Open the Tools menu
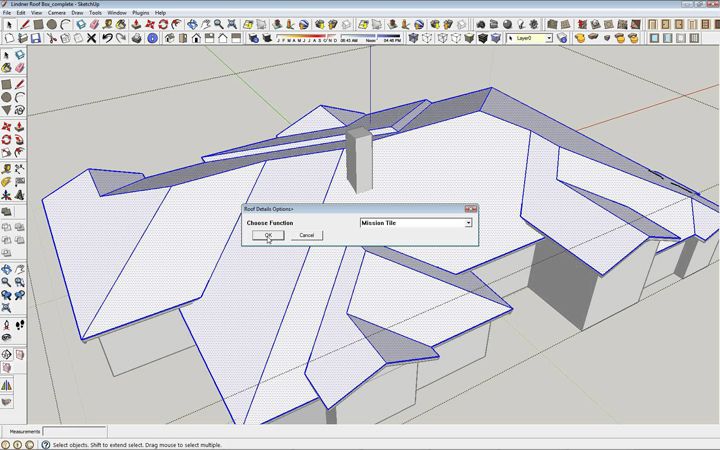Viewport: 720px width, 450px height. point(95,12)
